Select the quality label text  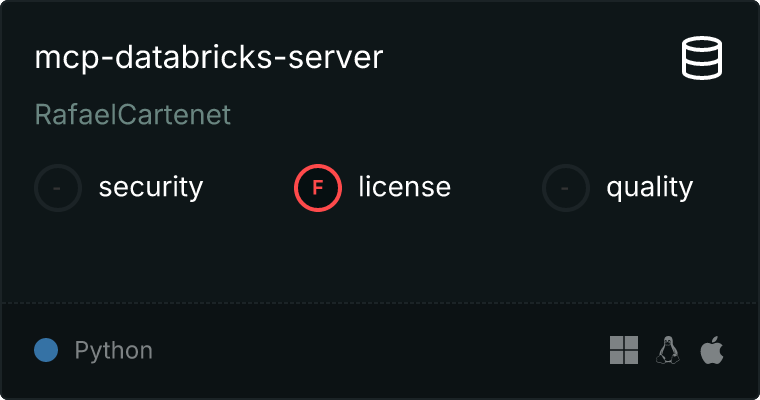(650, 188)
